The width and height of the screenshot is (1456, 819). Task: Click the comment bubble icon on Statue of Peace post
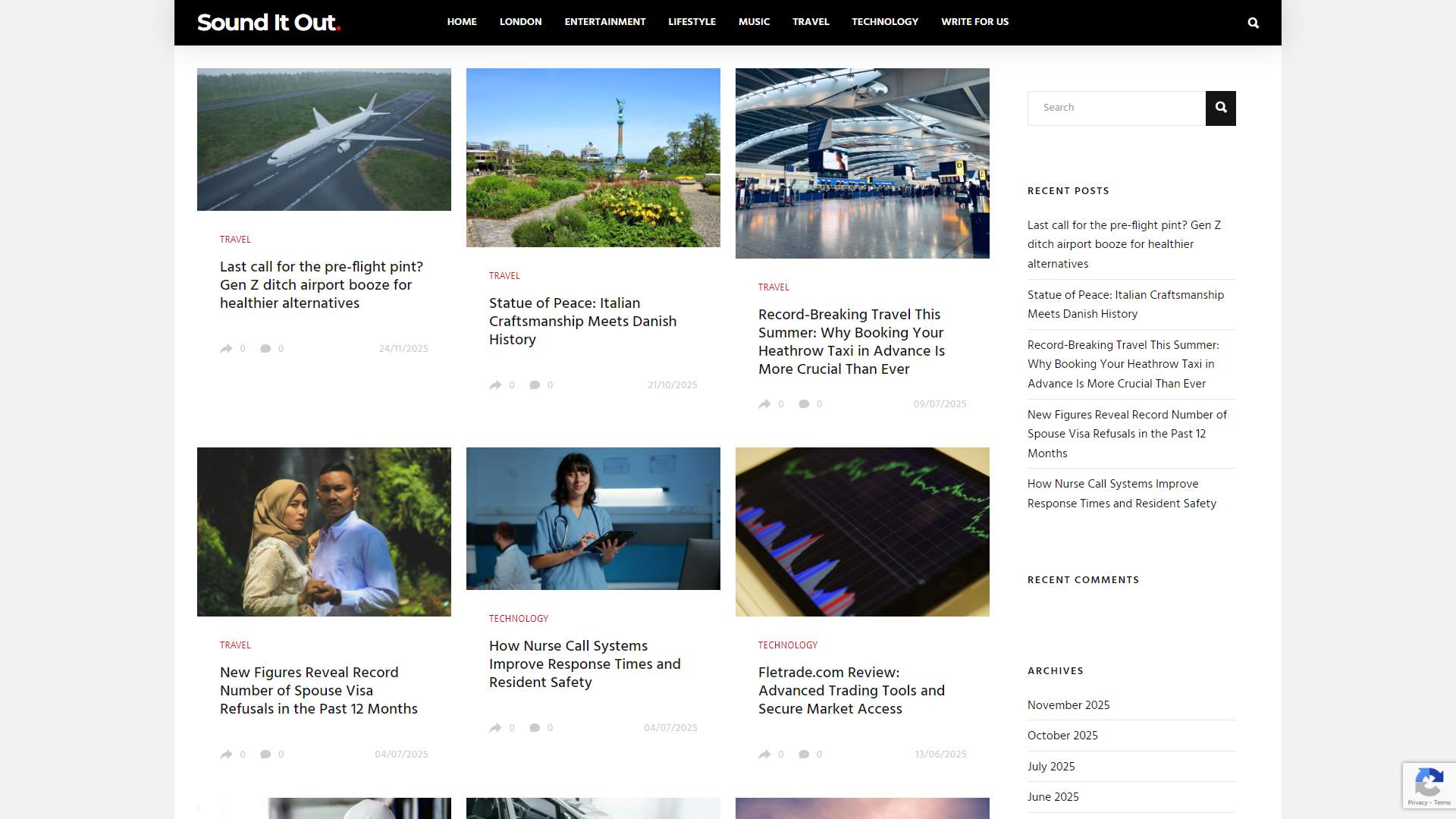tap(536, 385)
